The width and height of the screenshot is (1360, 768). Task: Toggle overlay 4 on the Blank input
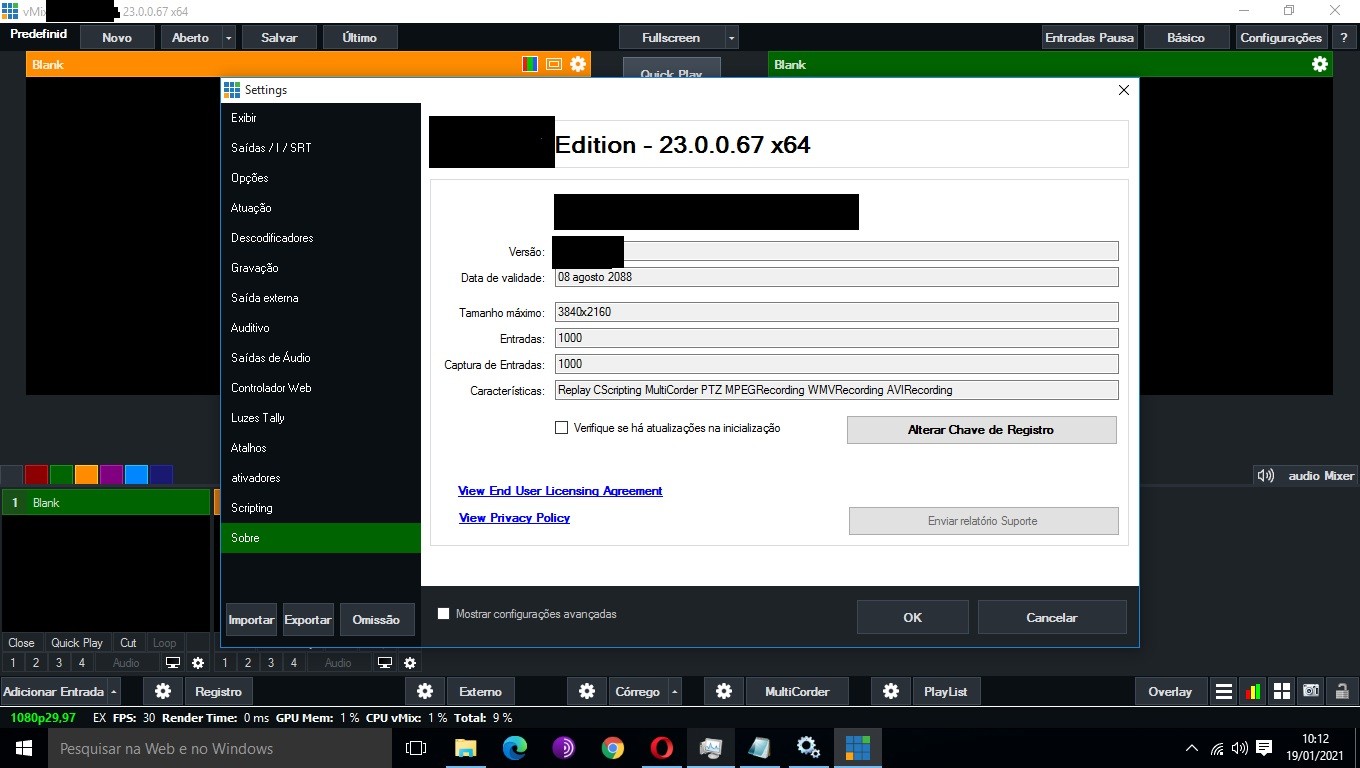point(82,663)
